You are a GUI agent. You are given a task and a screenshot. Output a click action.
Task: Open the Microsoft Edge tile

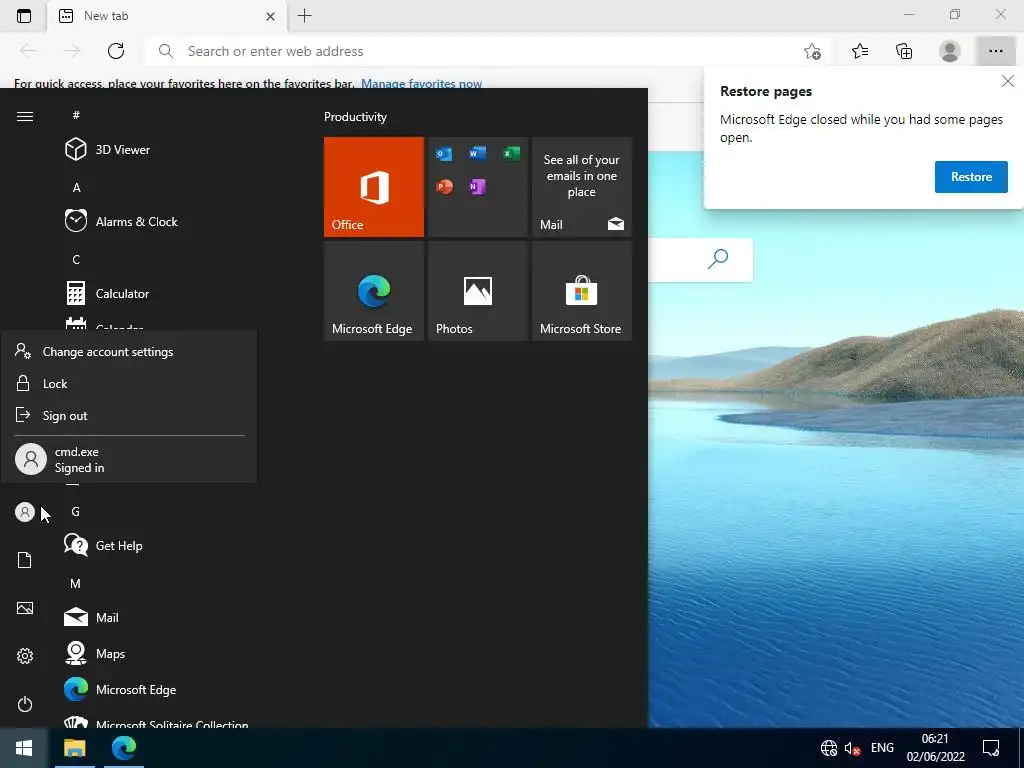374,291
